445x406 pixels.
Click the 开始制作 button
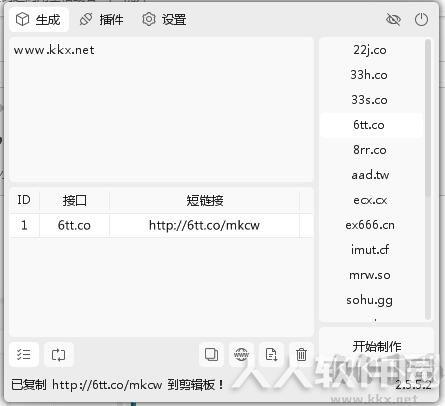click(377, 346)
